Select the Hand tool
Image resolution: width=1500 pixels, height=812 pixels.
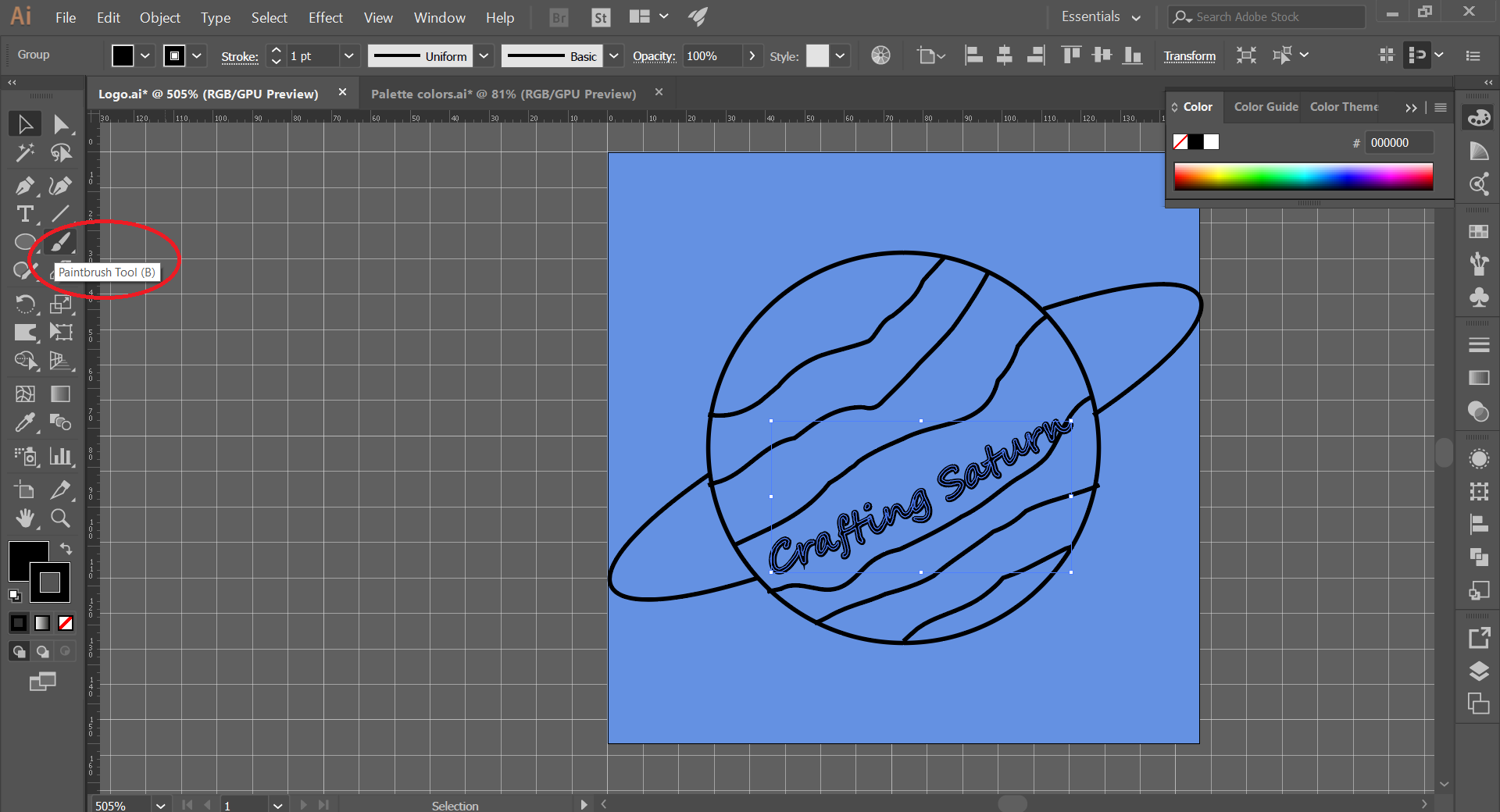[25, 518]
